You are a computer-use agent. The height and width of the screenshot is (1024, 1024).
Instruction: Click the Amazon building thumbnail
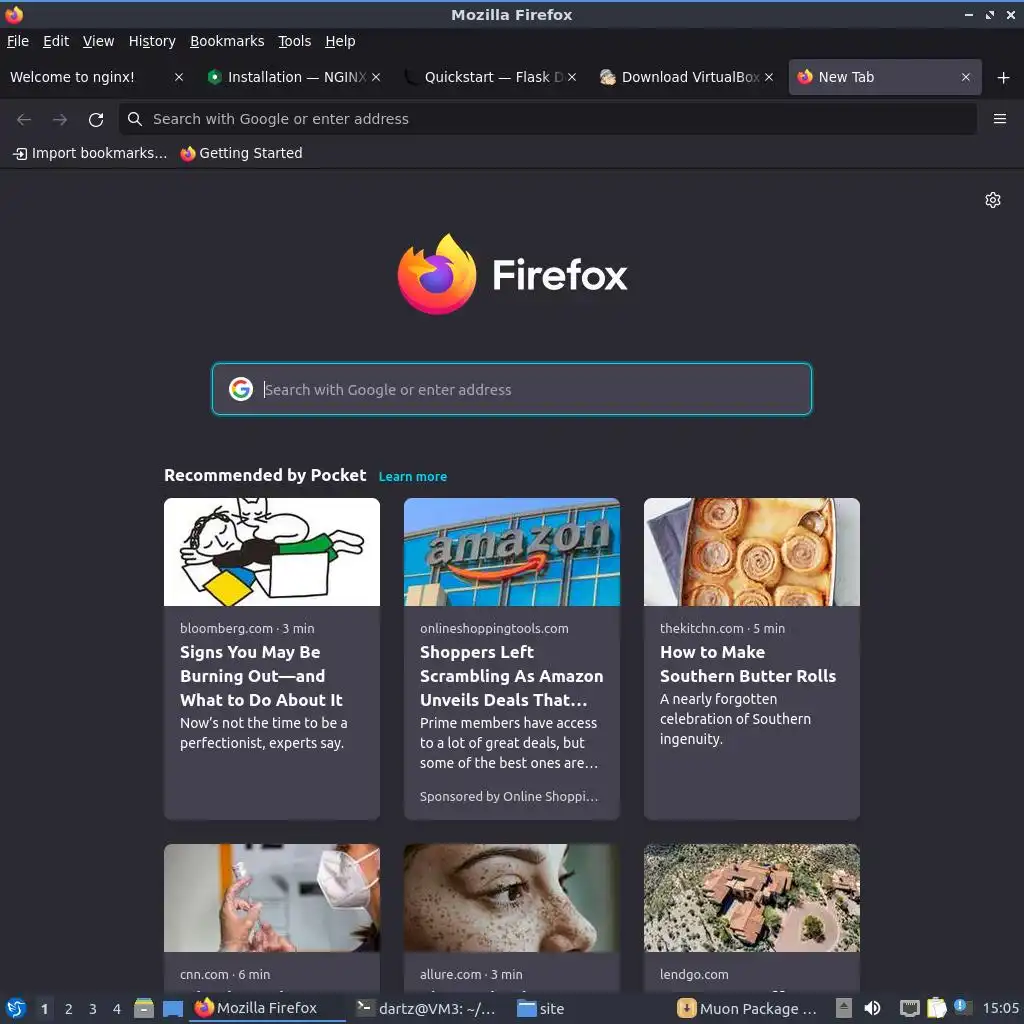point(511,552)
